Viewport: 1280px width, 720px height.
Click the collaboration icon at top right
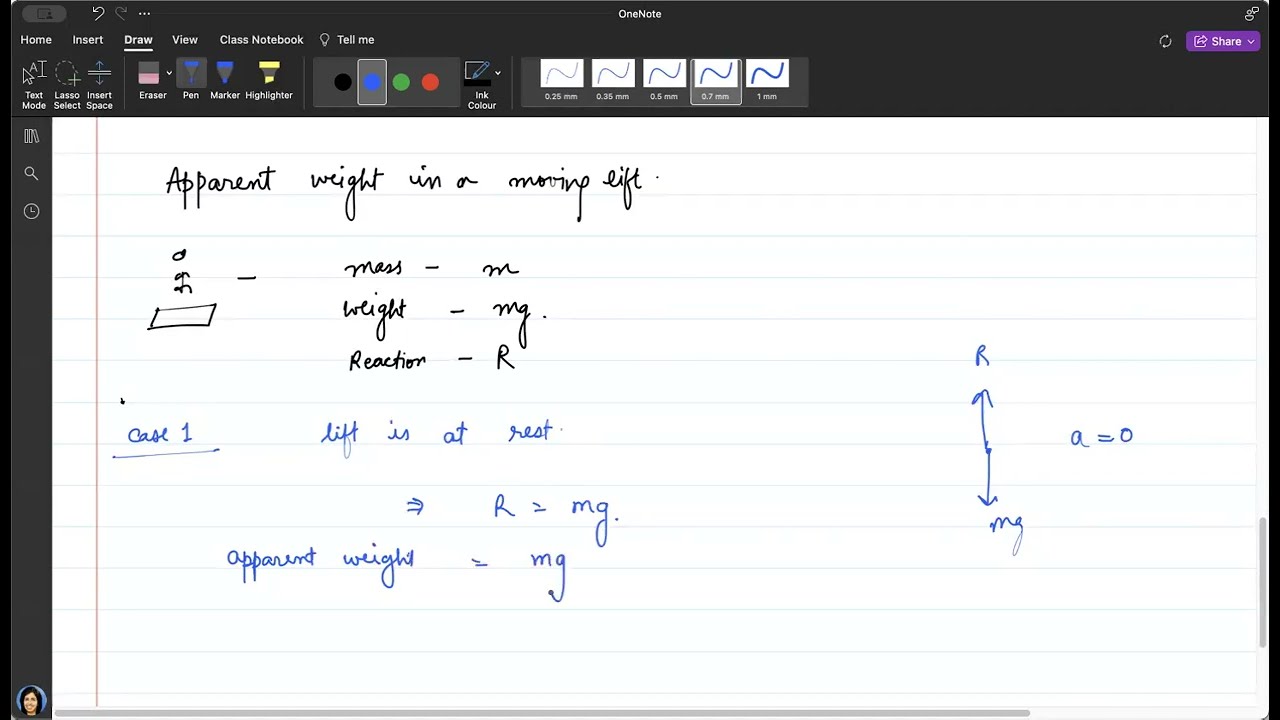pyautogui.click(x=1251, y=13)
